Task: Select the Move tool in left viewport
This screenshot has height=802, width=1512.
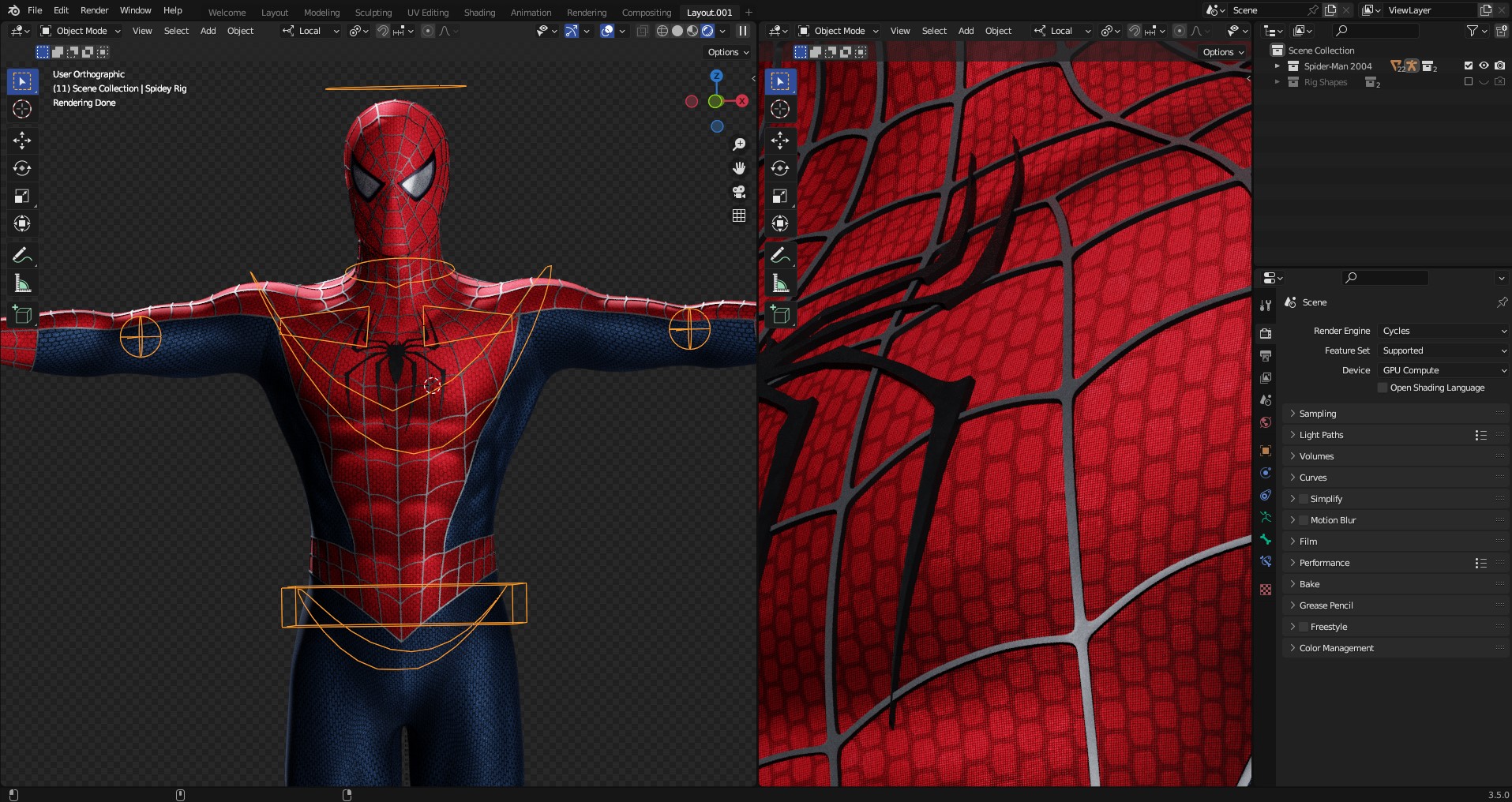Action: point(22,141)
